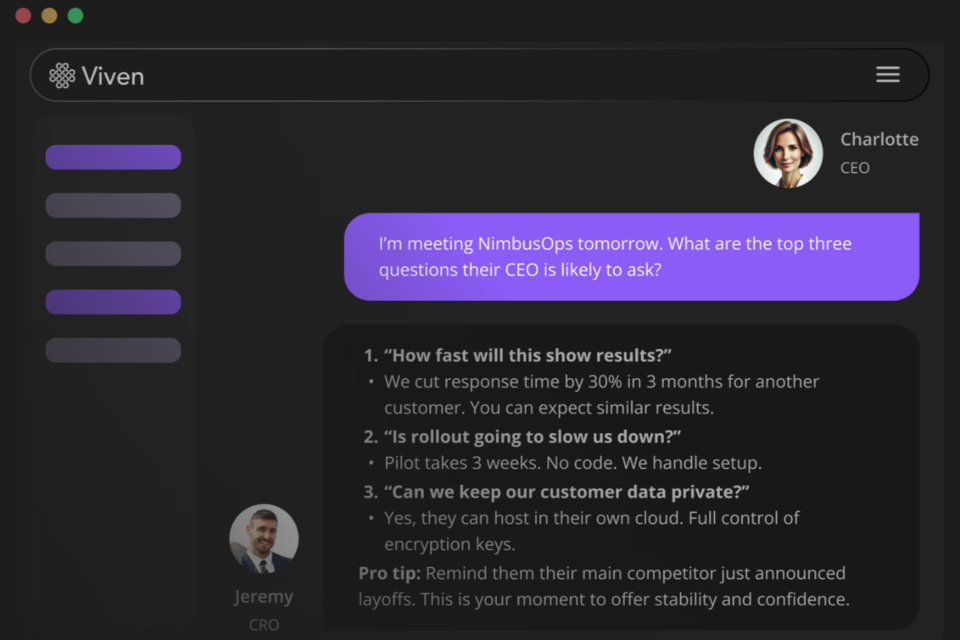Select the first highlighted sidebar item
The width and height of the screenshot is (960, 640).
coord(113,157)
